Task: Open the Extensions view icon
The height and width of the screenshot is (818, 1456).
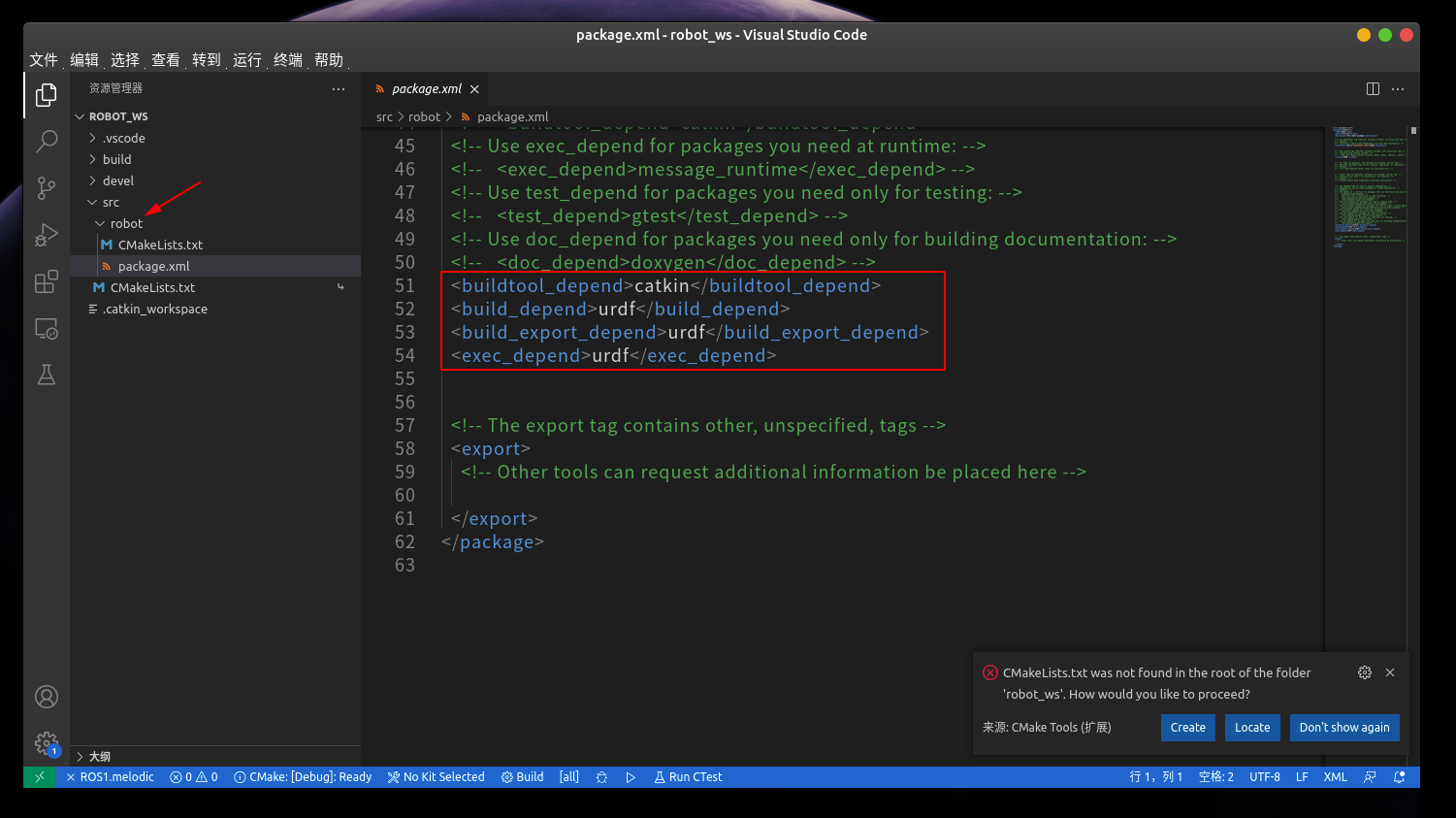Action: click(47, 281)
